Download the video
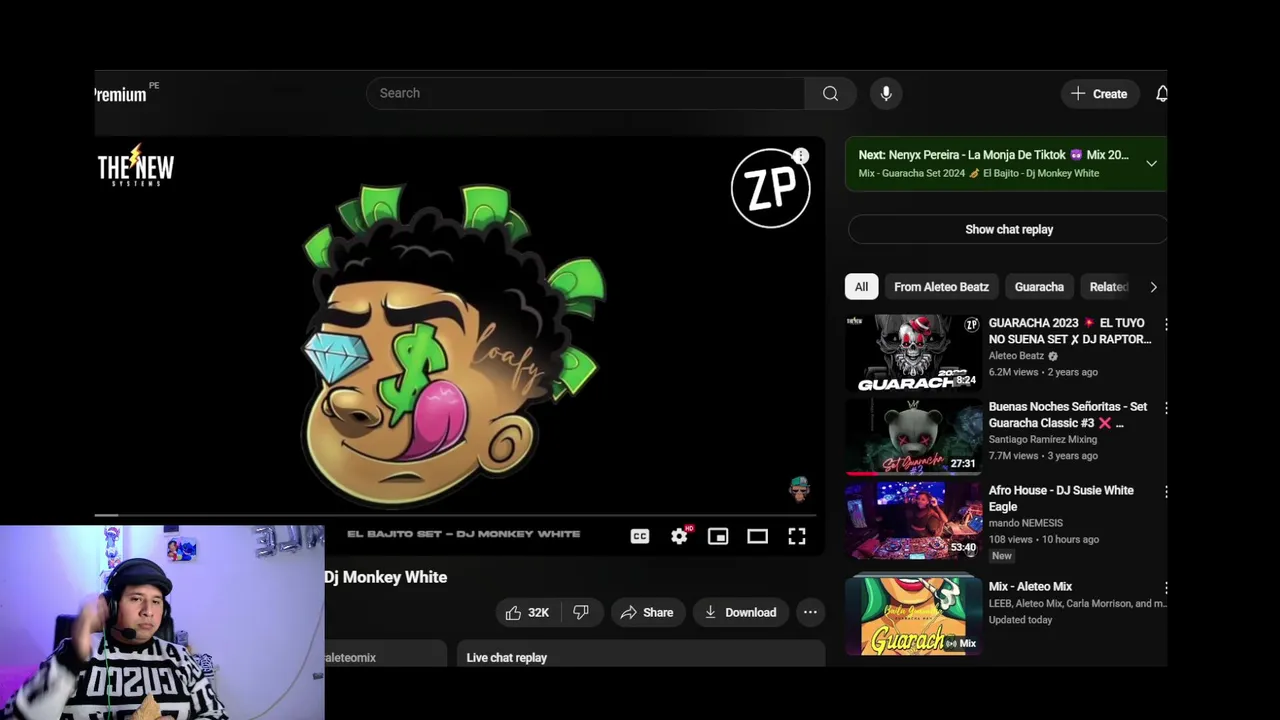This screenshot has width=1280, height=720. point(740,612)
